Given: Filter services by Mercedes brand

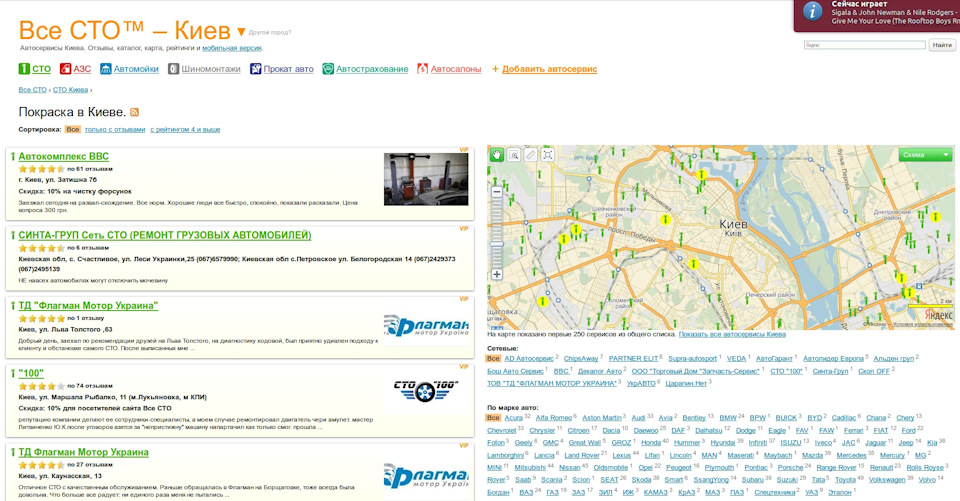Looking at the screenshot, I should 851,455.
